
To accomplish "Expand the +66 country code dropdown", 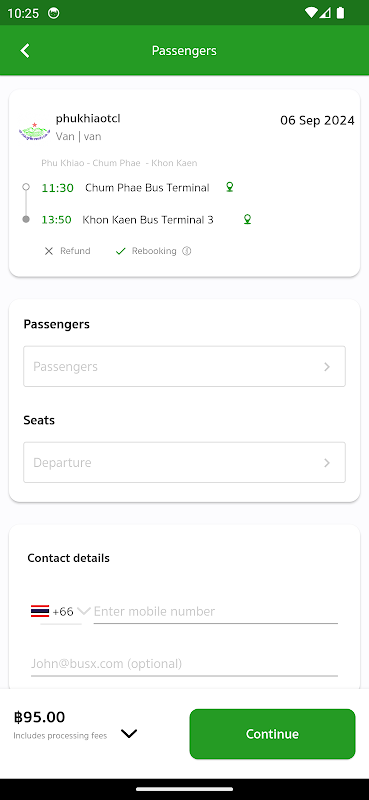I will coord(84,611).
